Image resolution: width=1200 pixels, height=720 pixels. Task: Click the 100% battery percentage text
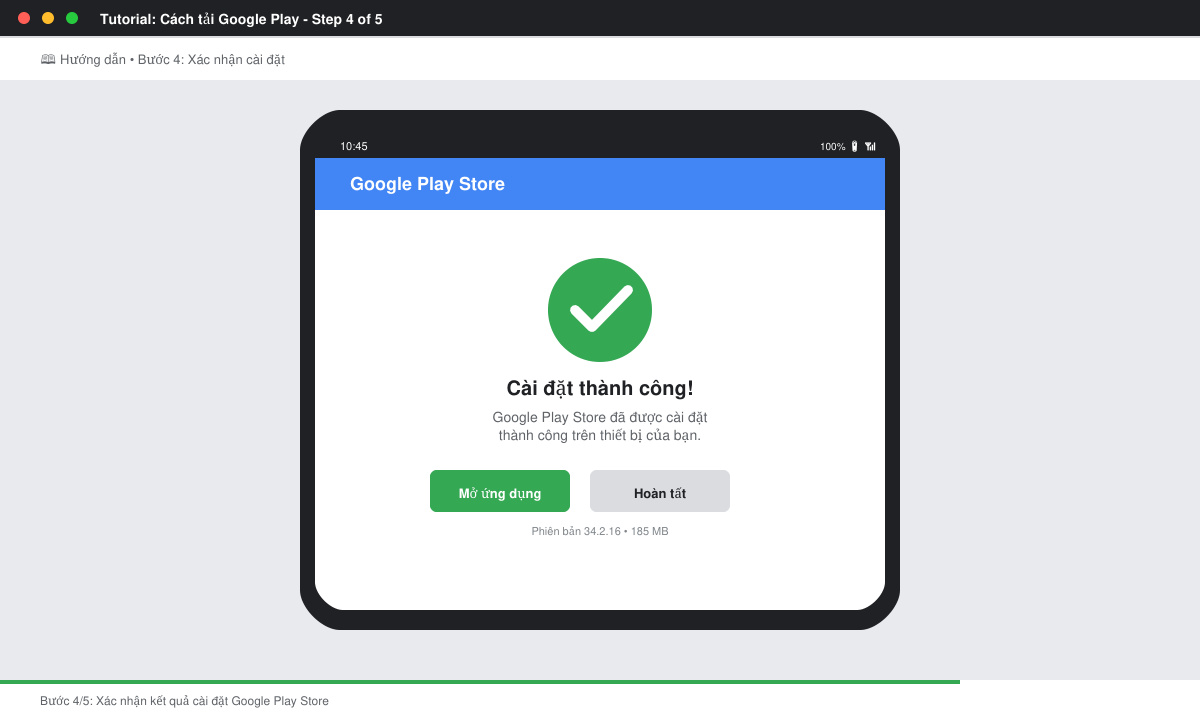[x=833, y=146]
